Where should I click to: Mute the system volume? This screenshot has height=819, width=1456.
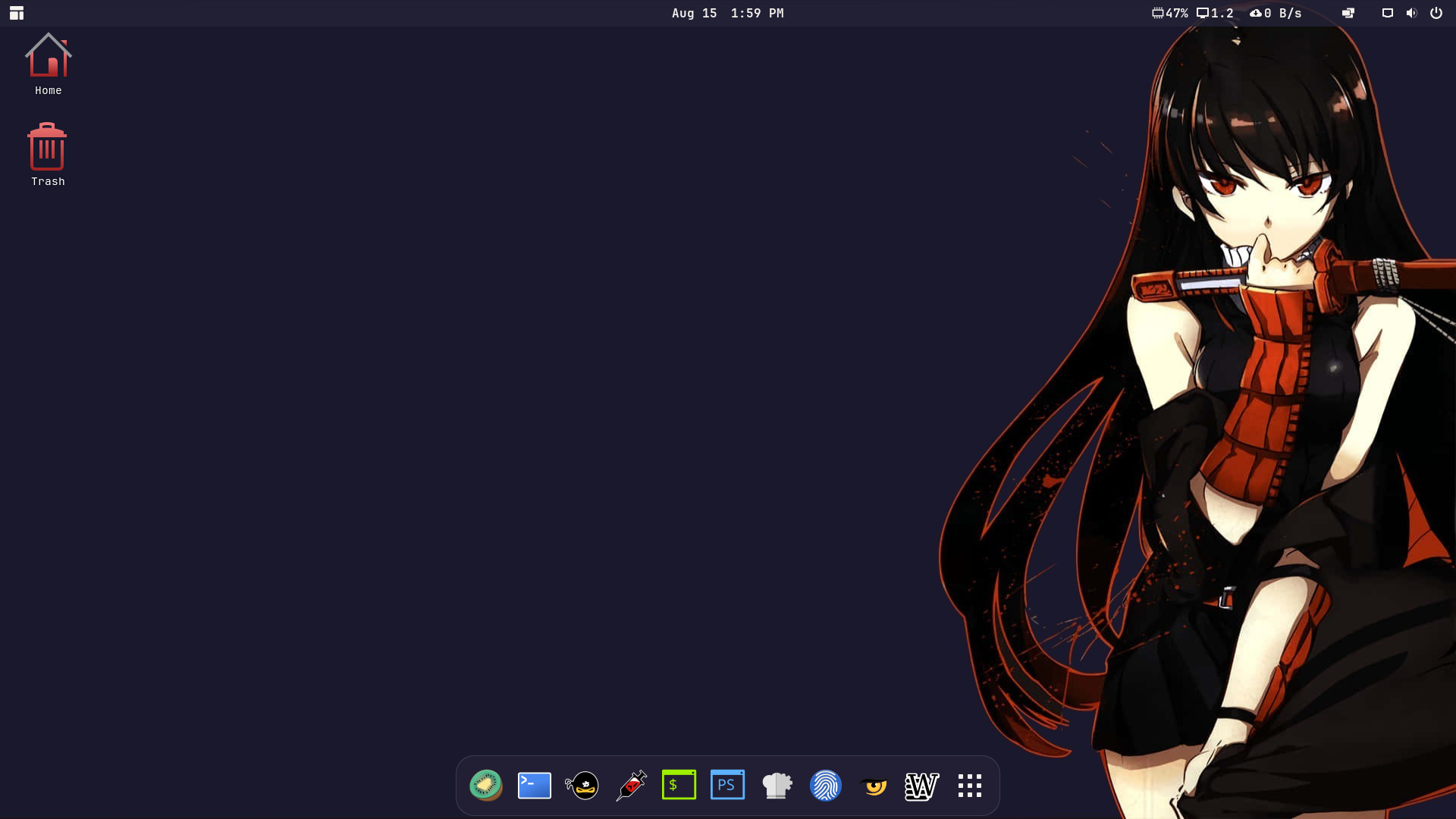tap(1411, 13)
